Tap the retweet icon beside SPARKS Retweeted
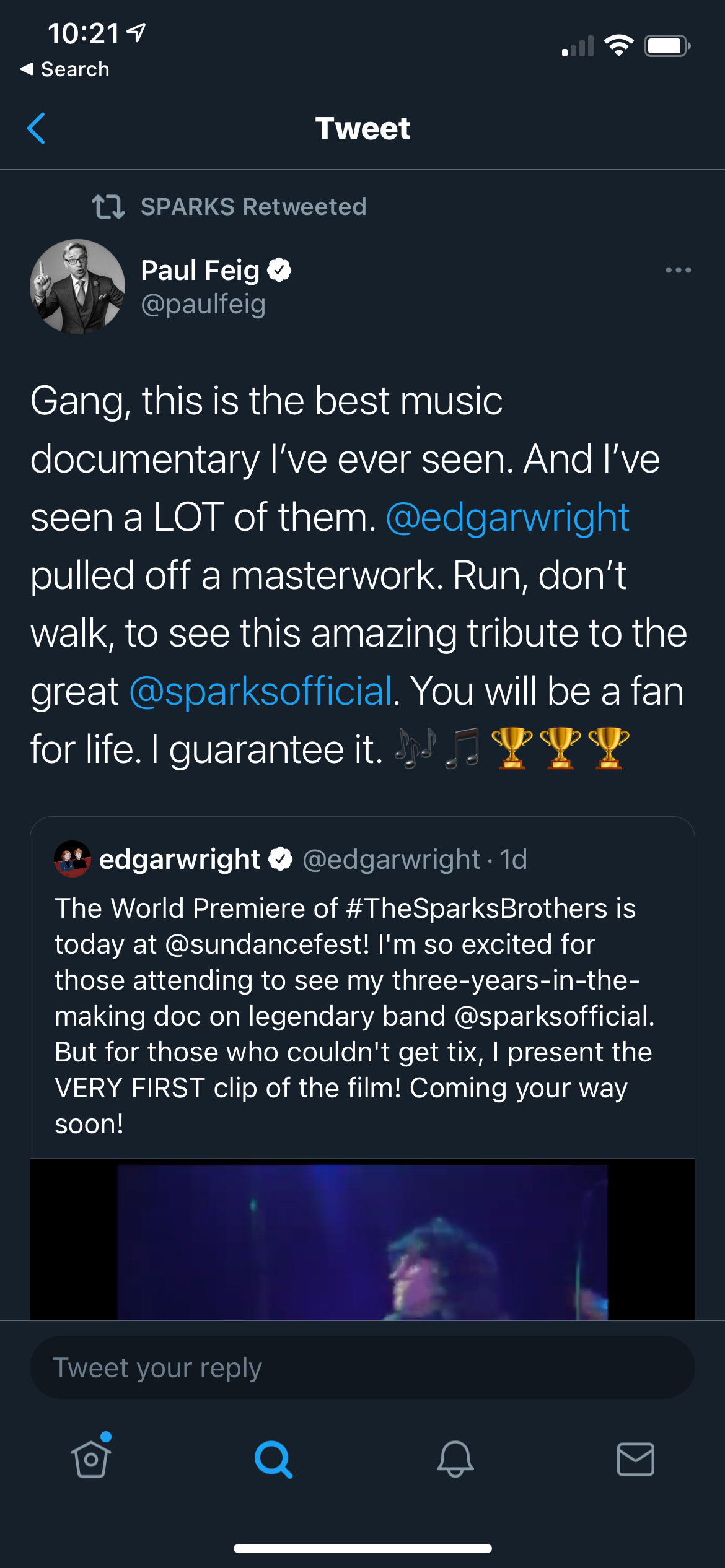Image resolution: width=725 pixels, height=1568 pixels. [108, 207]
